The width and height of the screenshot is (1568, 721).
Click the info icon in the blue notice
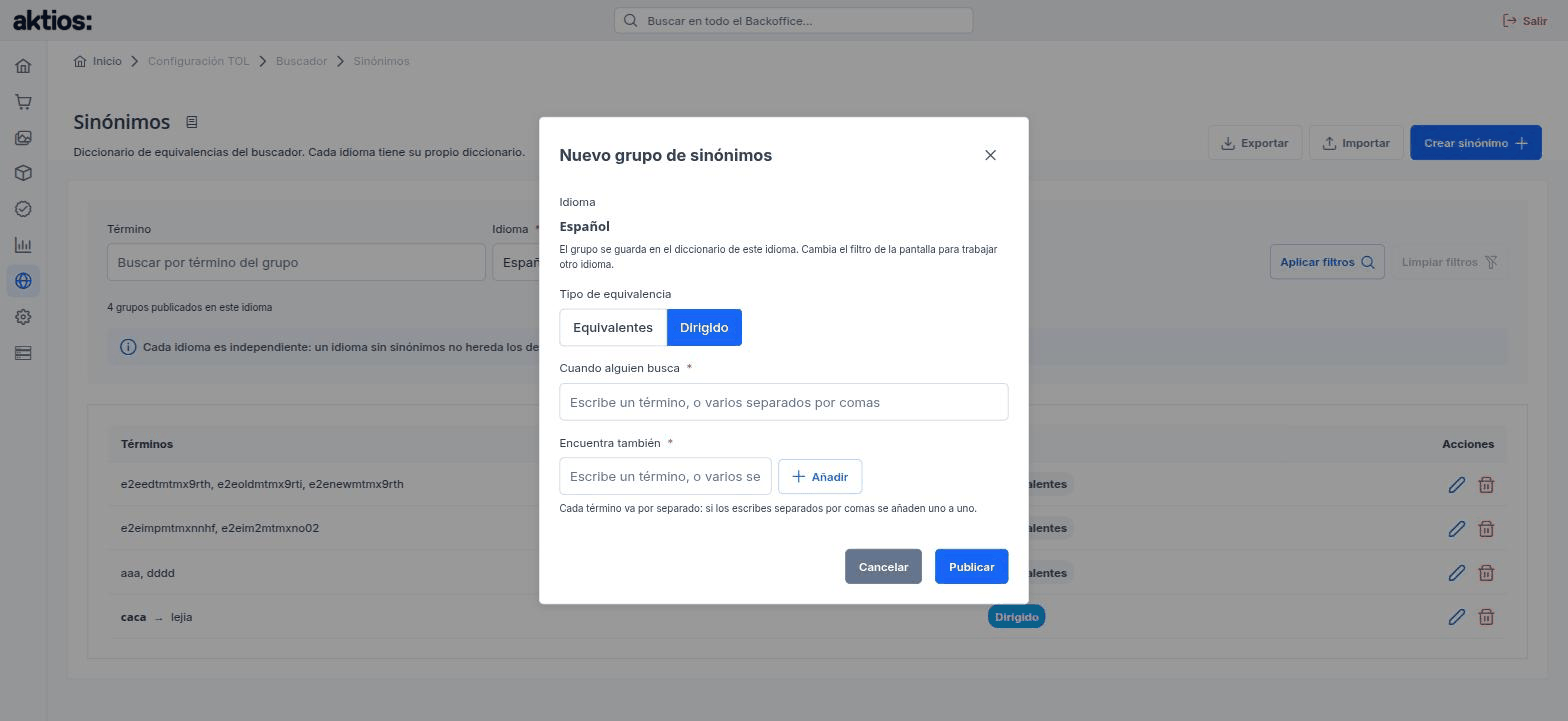click(x=128, y=347)
